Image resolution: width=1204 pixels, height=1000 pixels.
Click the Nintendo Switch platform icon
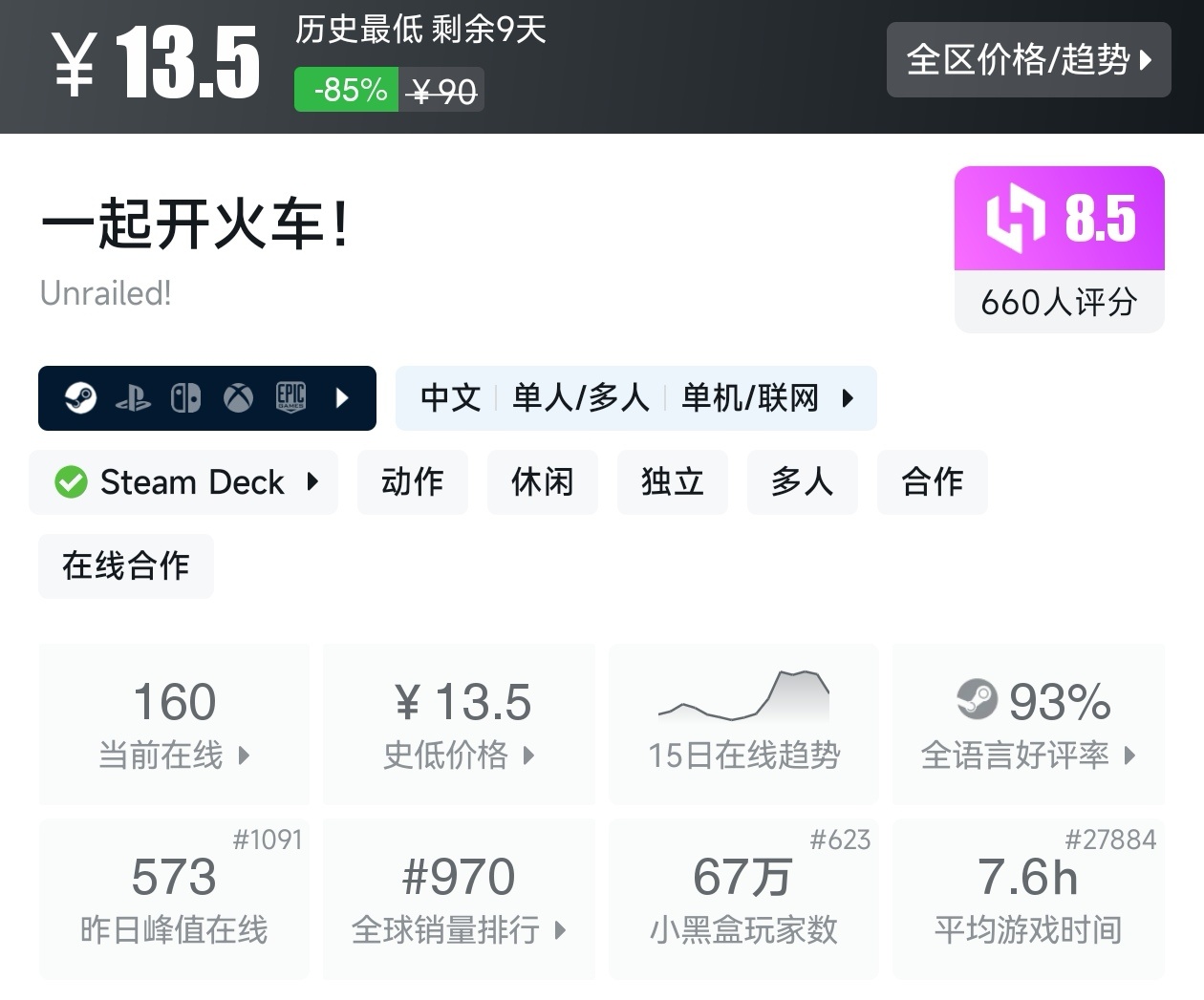click(185, 397)
